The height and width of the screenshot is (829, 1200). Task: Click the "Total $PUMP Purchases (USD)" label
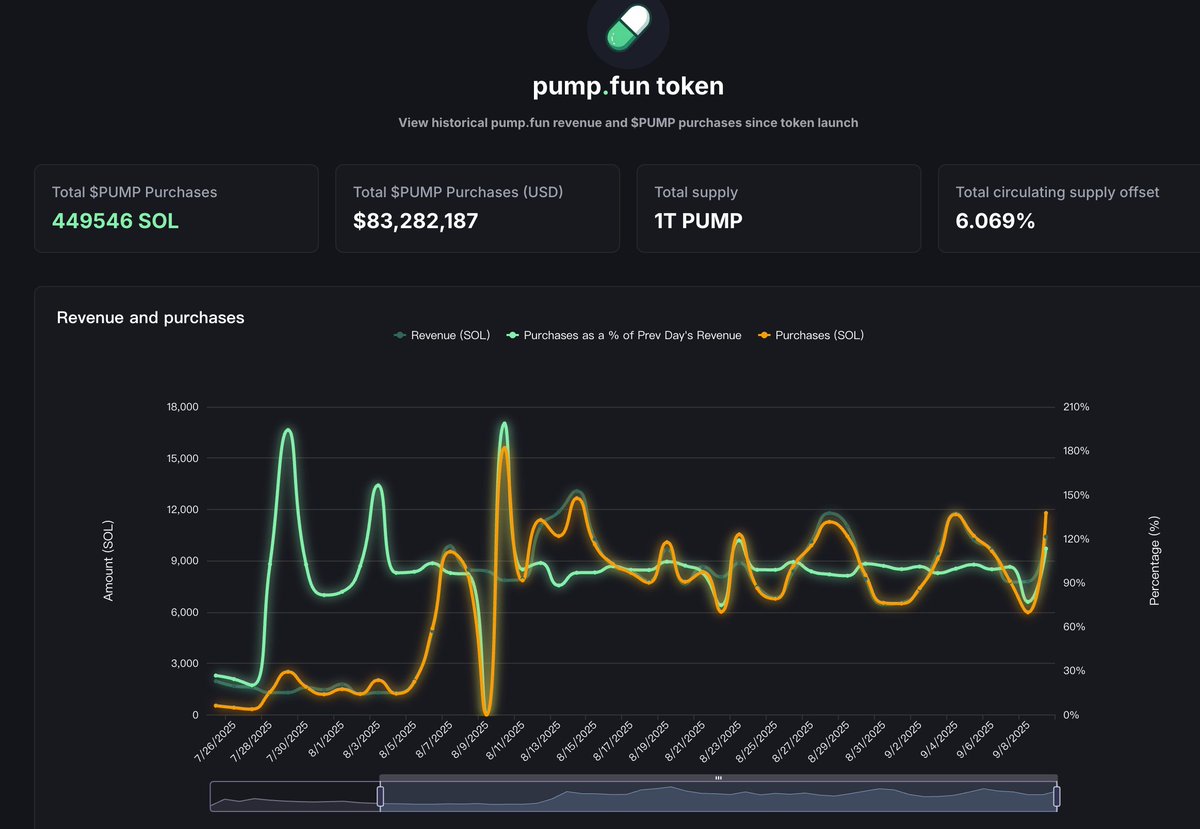[458, 192]
